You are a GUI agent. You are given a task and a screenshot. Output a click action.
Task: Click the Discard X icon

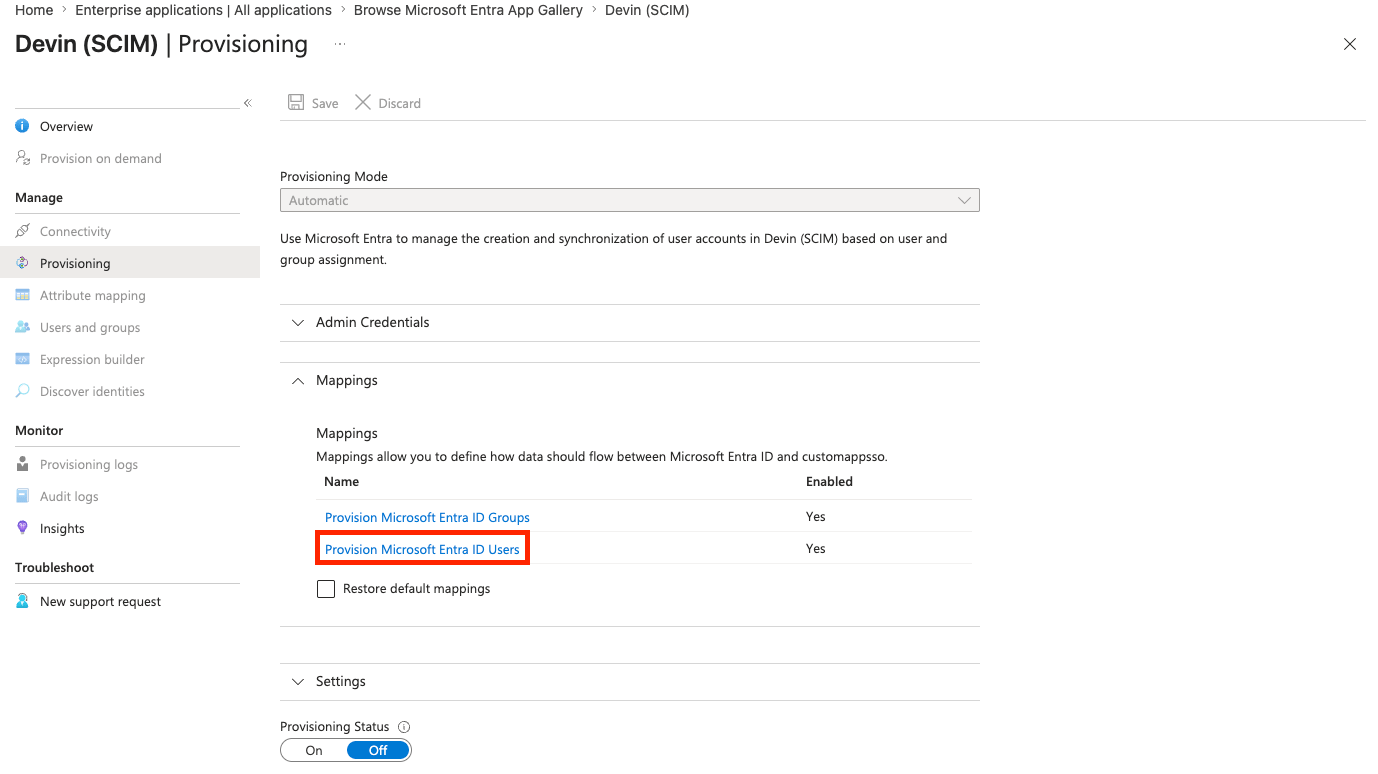click(x=363, y=102)
